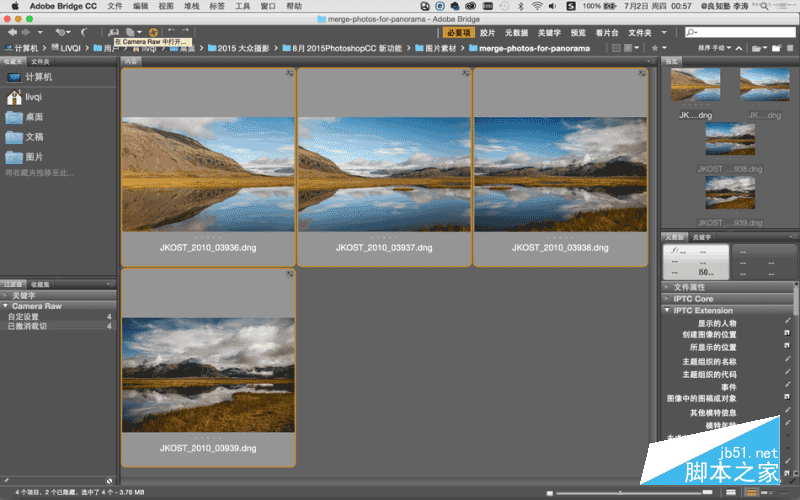Click the search input field
Screen dimensions: 800x500
745,33
